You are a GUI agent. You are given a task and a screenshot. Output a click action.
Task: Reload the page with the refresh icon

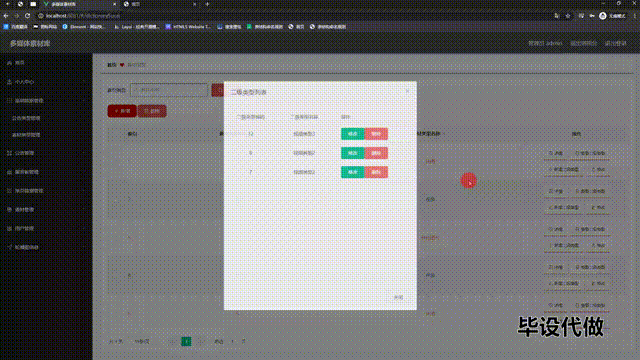(27, 16)
